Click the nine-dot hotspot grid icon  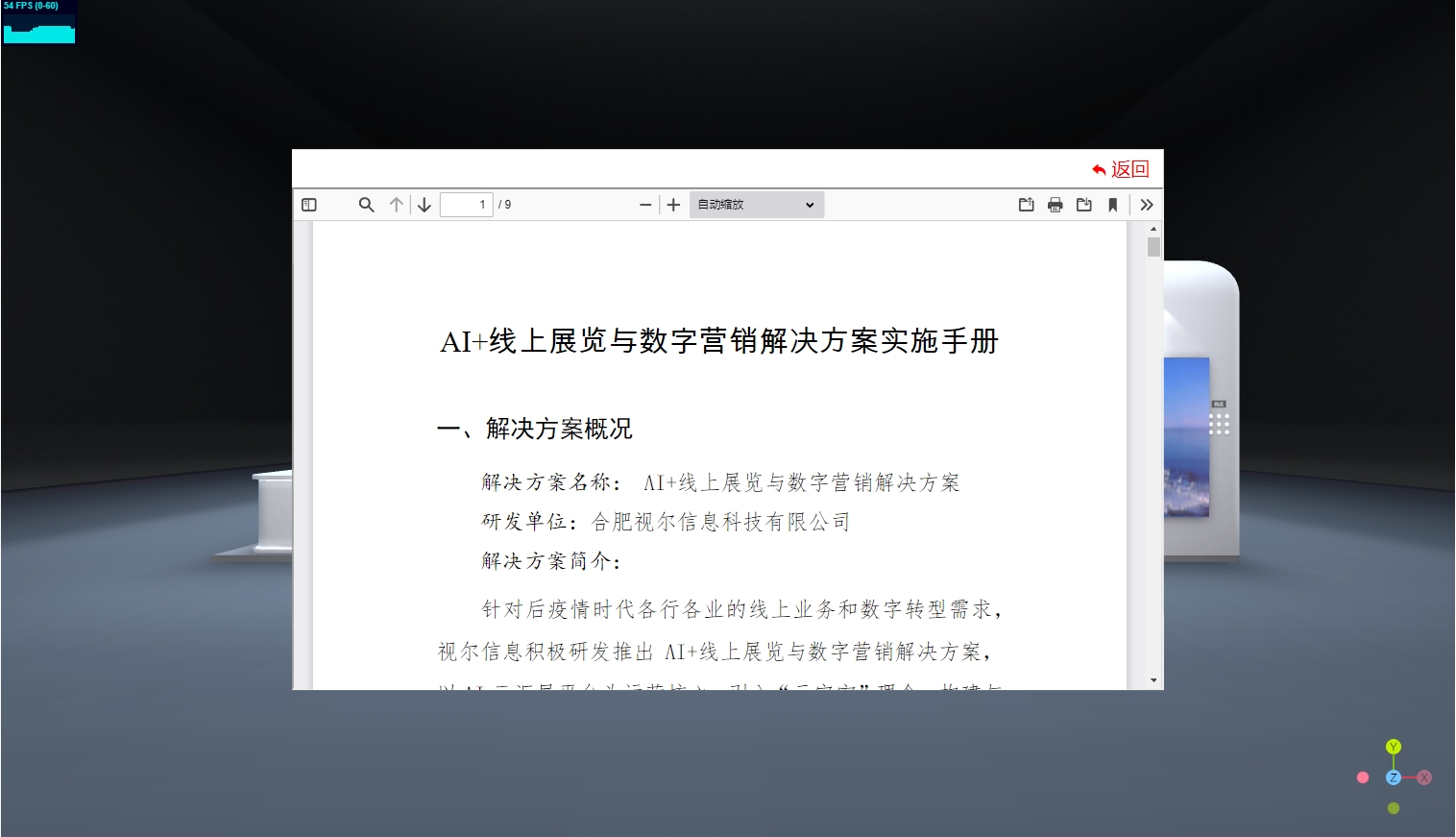click(x=1219, y=425)
